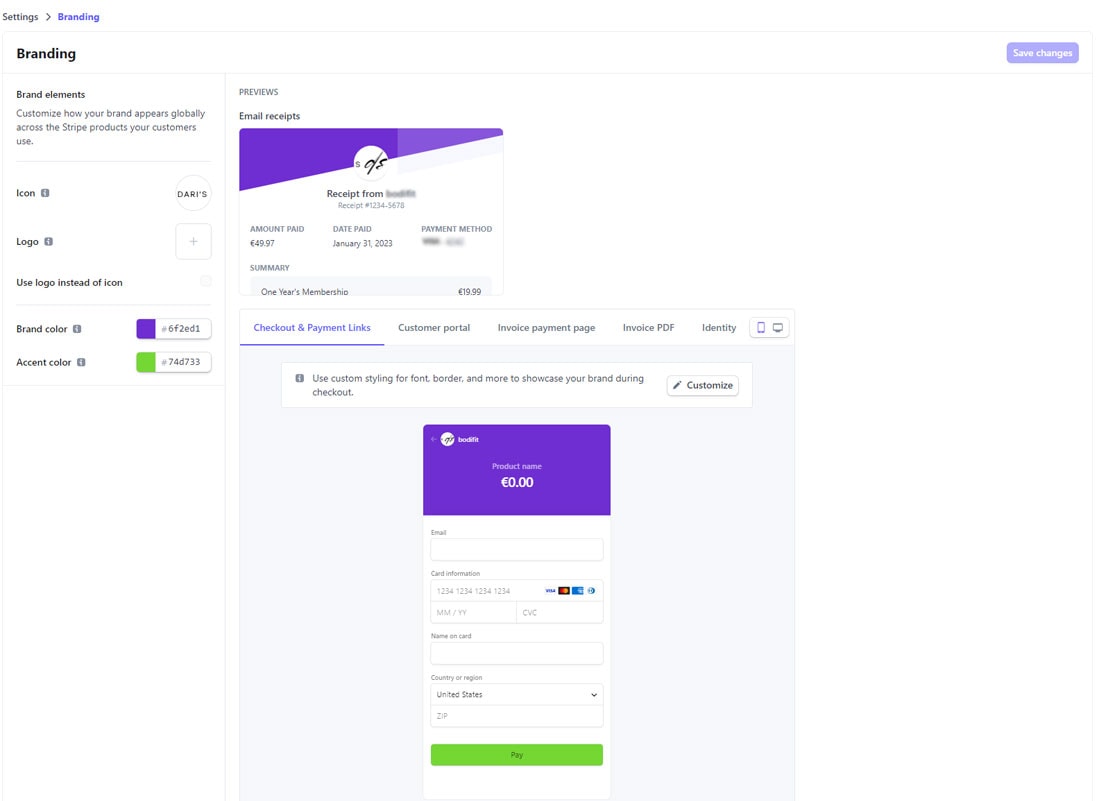Click Branding in the breadcrumb
This screenshot has width=1097, height=801.
pyautogui.click(x=78, y=17)
